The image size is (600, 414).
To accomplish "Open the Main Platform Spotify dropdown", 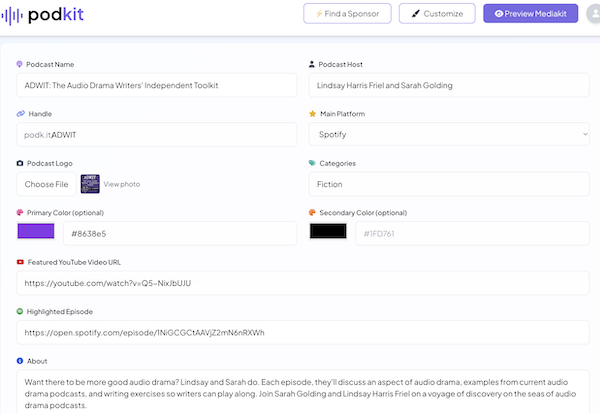I will tap(449, 134).
